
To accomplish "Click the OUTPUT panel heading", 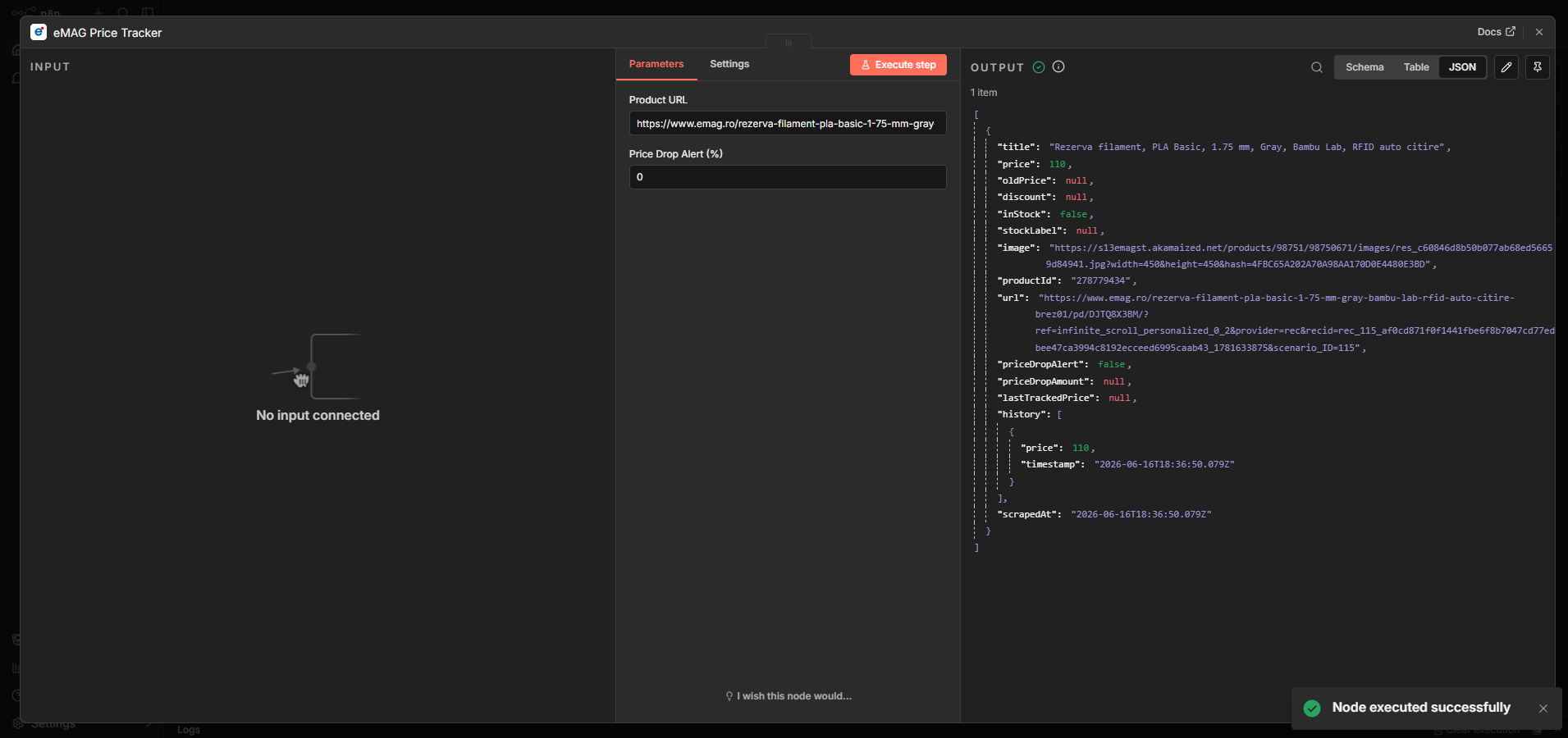I will (997, 67).
